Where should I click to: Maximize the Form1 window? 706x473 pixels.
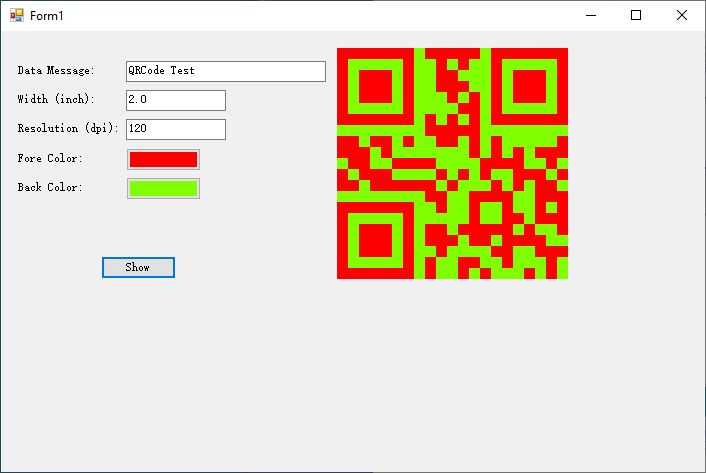(x=636, y=15)
